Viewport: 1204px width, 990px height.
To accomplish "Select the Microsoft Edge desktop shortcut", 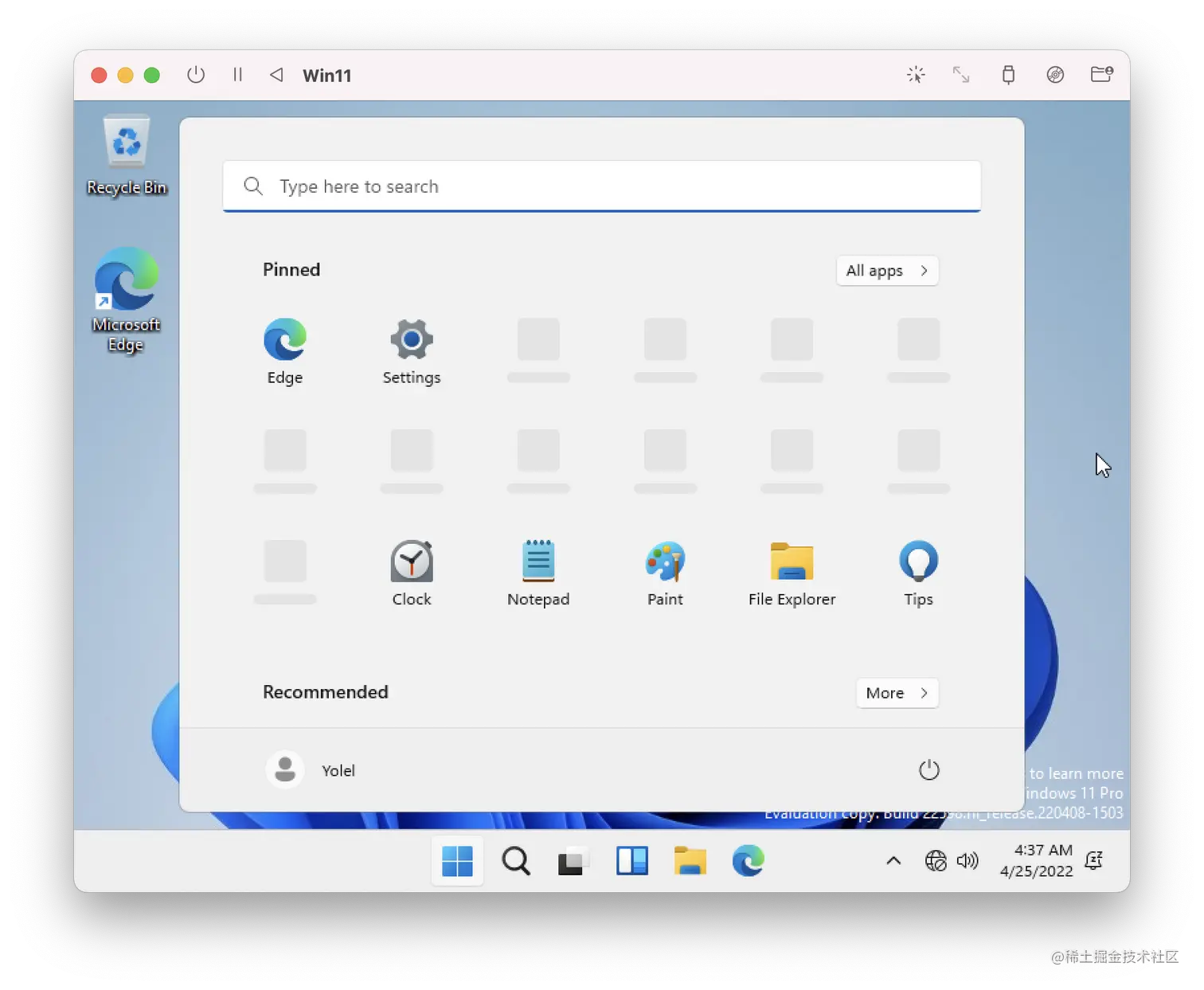I will [126, 300].
